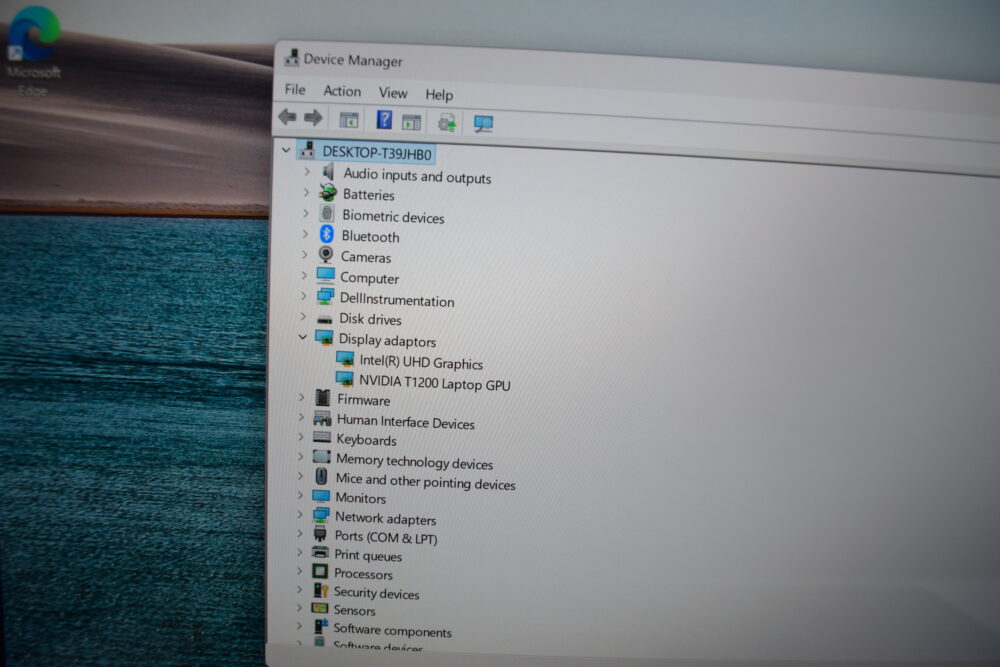Click the Security devices icon

click(x=320, y=590)
